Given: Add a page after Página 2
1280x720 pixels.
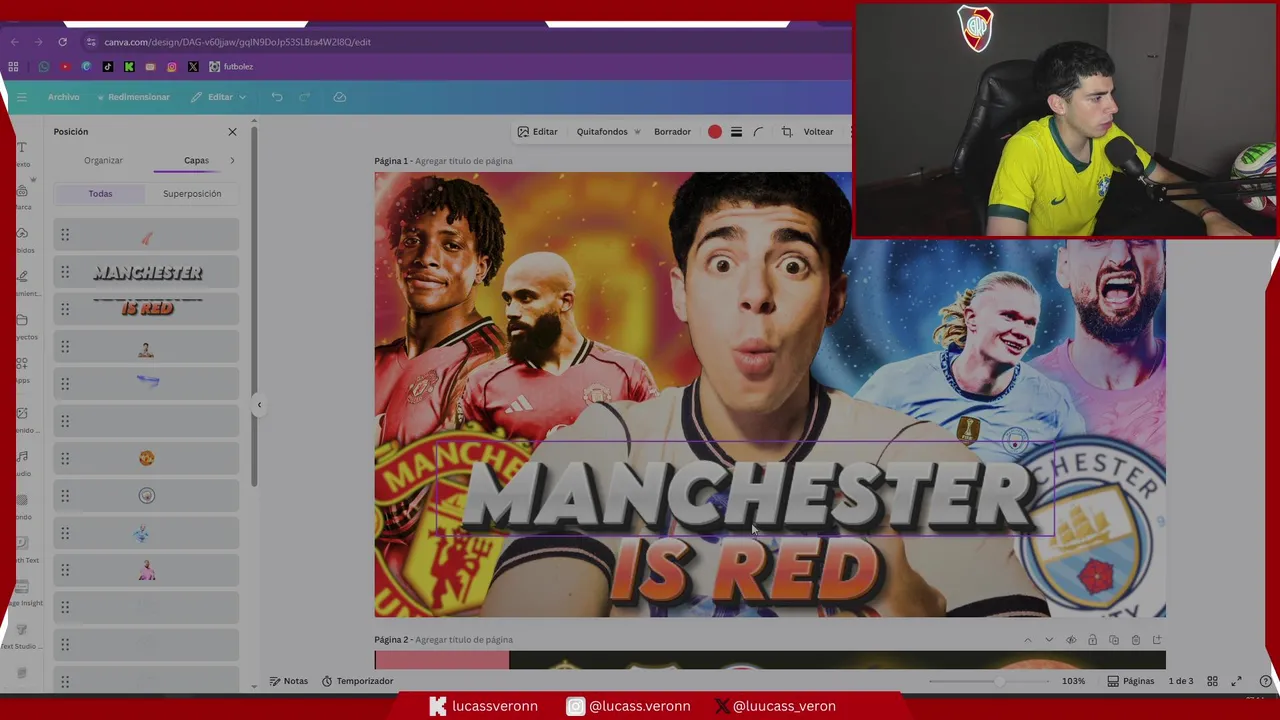Looking at the screenshot, I should [x=1157, y=640].
